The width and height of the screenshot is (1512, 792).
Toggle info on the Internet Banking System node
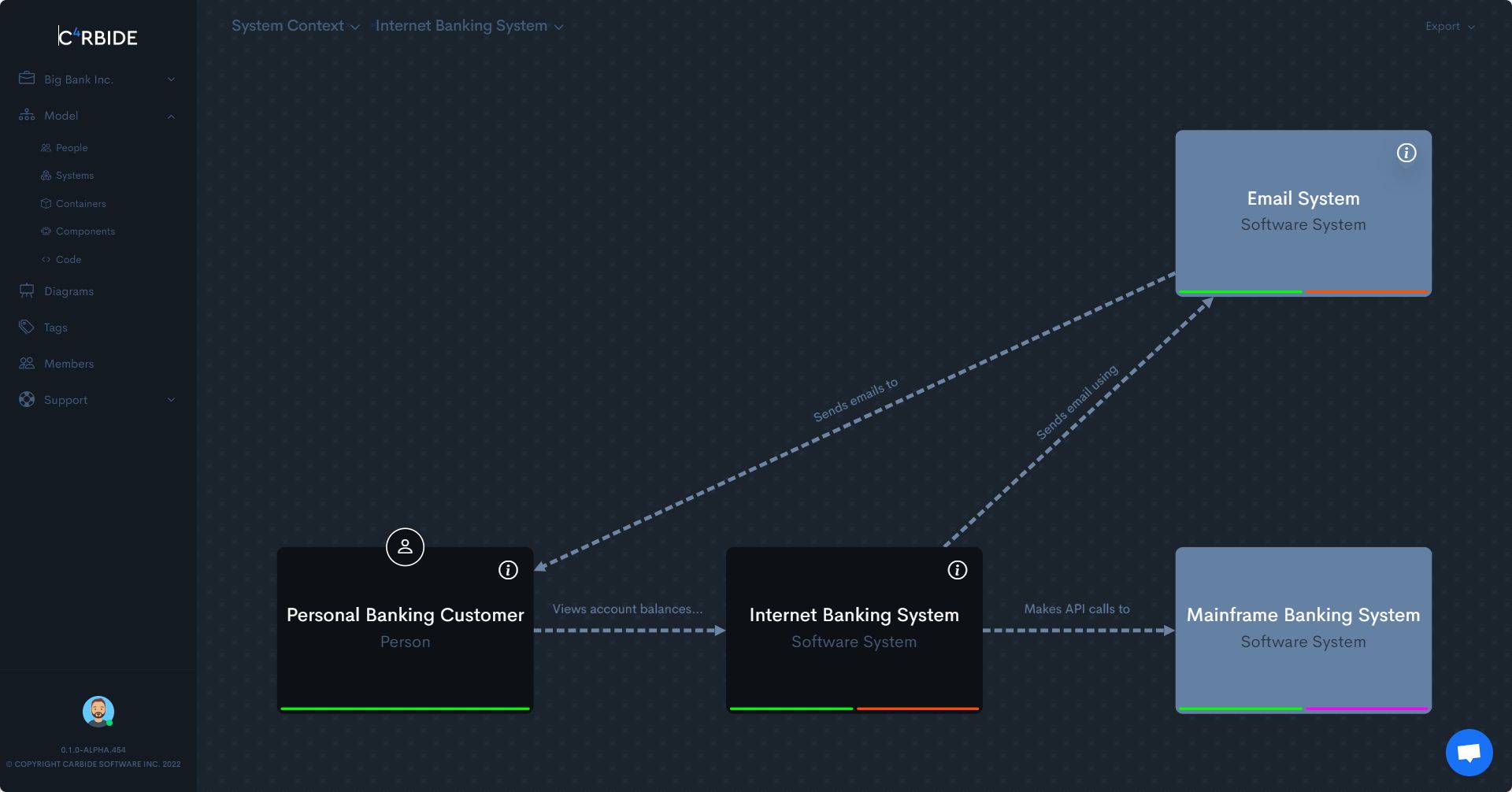958,570
